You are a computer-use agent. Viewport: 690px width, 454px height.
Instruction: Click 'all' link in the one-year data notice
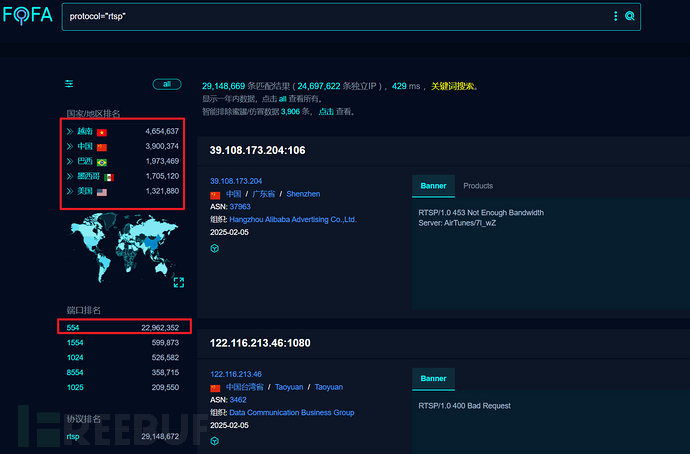[x=283, y=99]
